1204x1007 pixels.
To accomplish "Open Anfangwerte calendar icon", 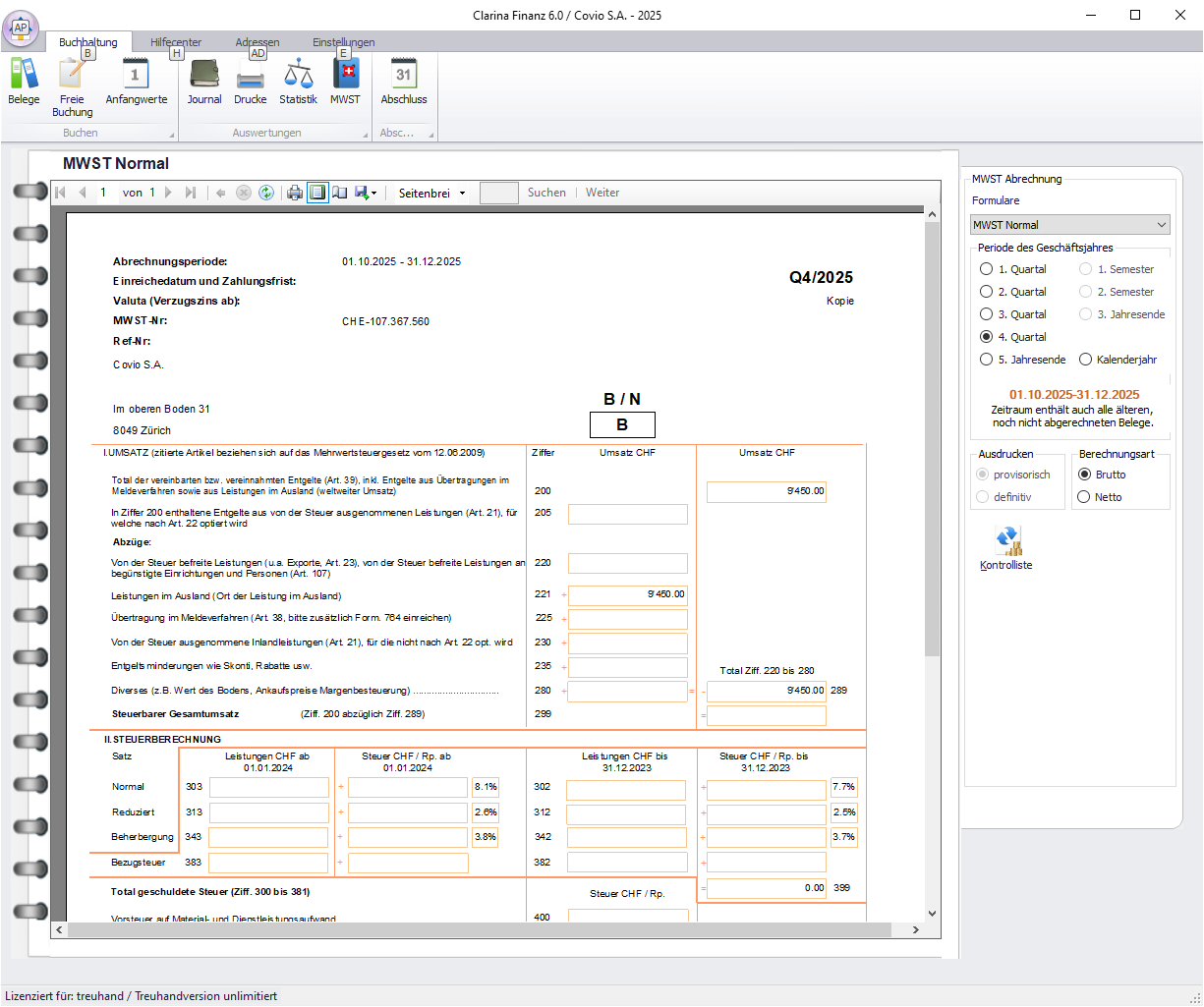I will pyautogui.click(x=136, y=82).
